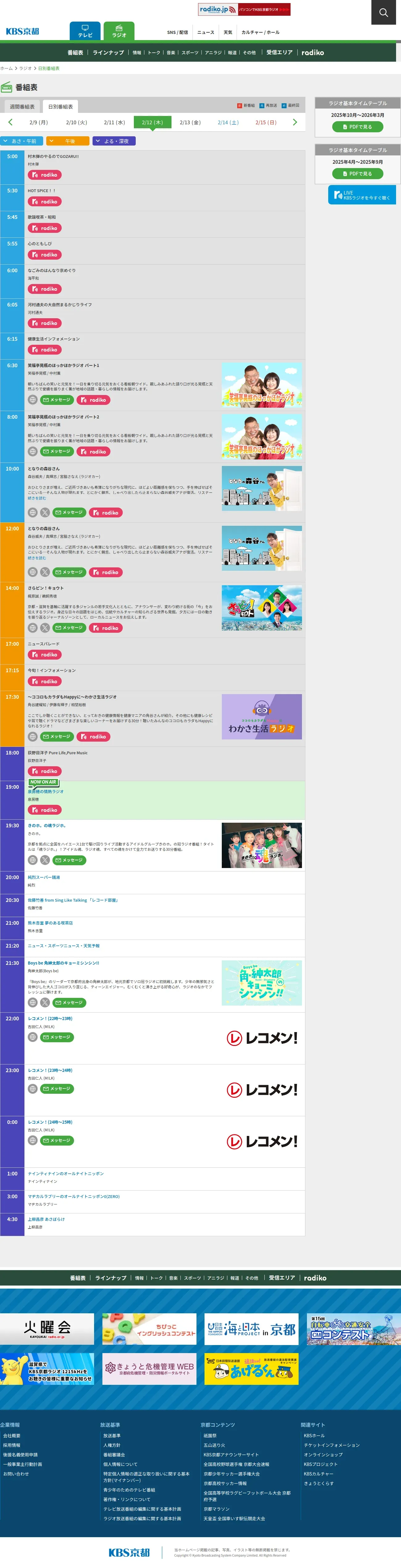Select date 2/9 (月)
The height and width of the screenshot is (1568, 401).
tap(38, 122)
